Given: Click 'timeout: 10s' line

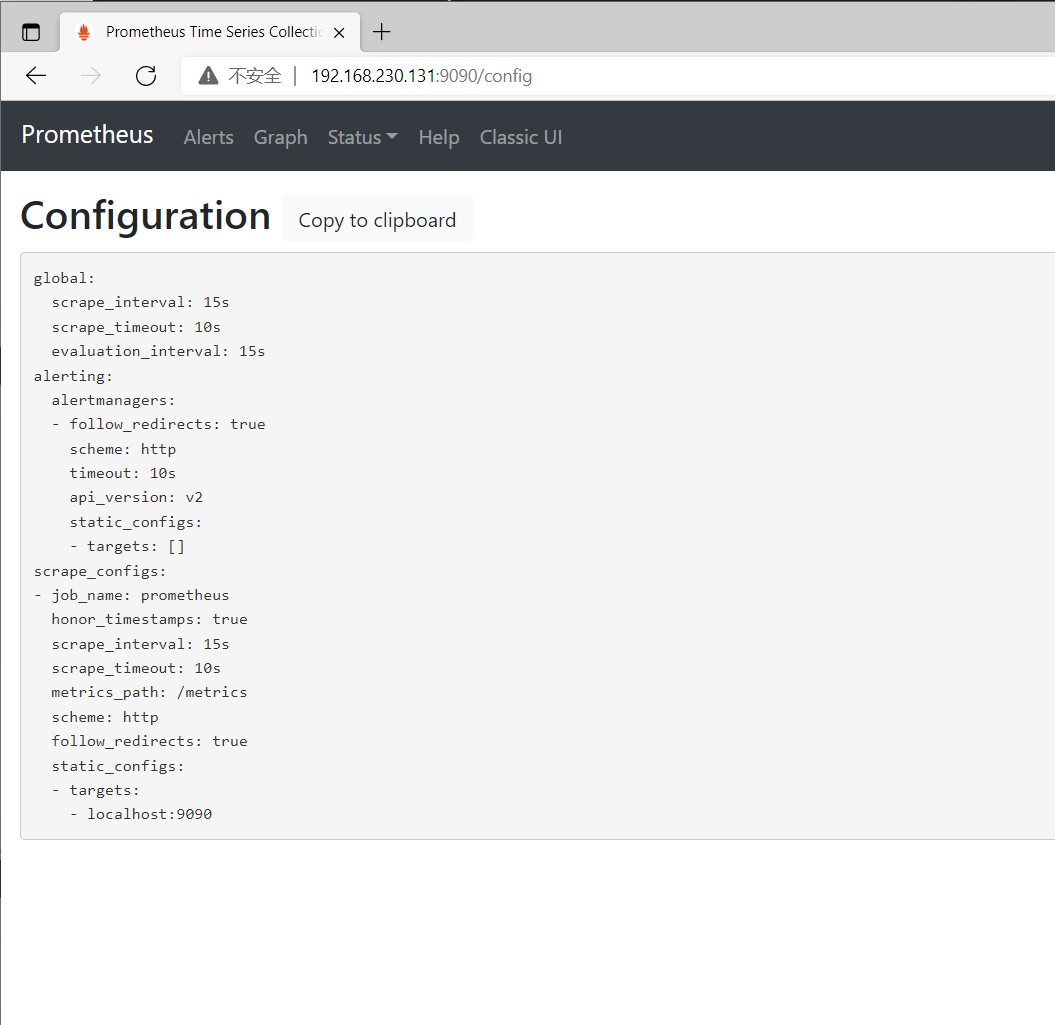Looking at the screenshot, I should 122,474.
